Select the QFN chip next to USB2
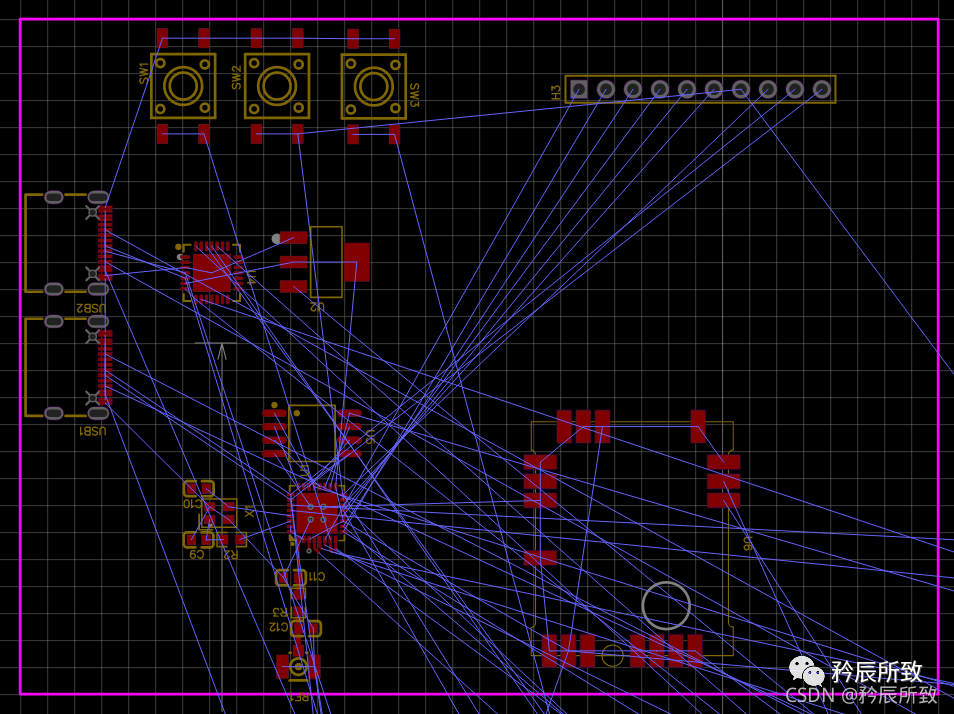 [211, 271]
